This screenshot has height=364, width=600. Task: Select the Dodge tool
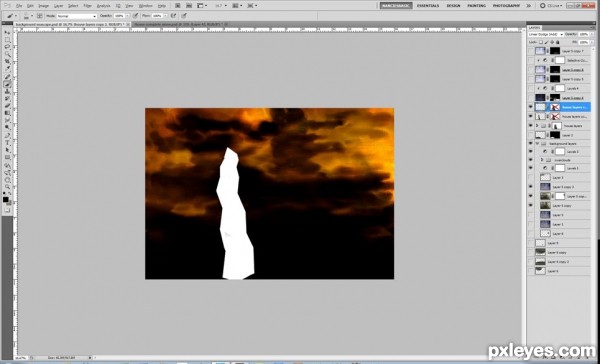7,128
